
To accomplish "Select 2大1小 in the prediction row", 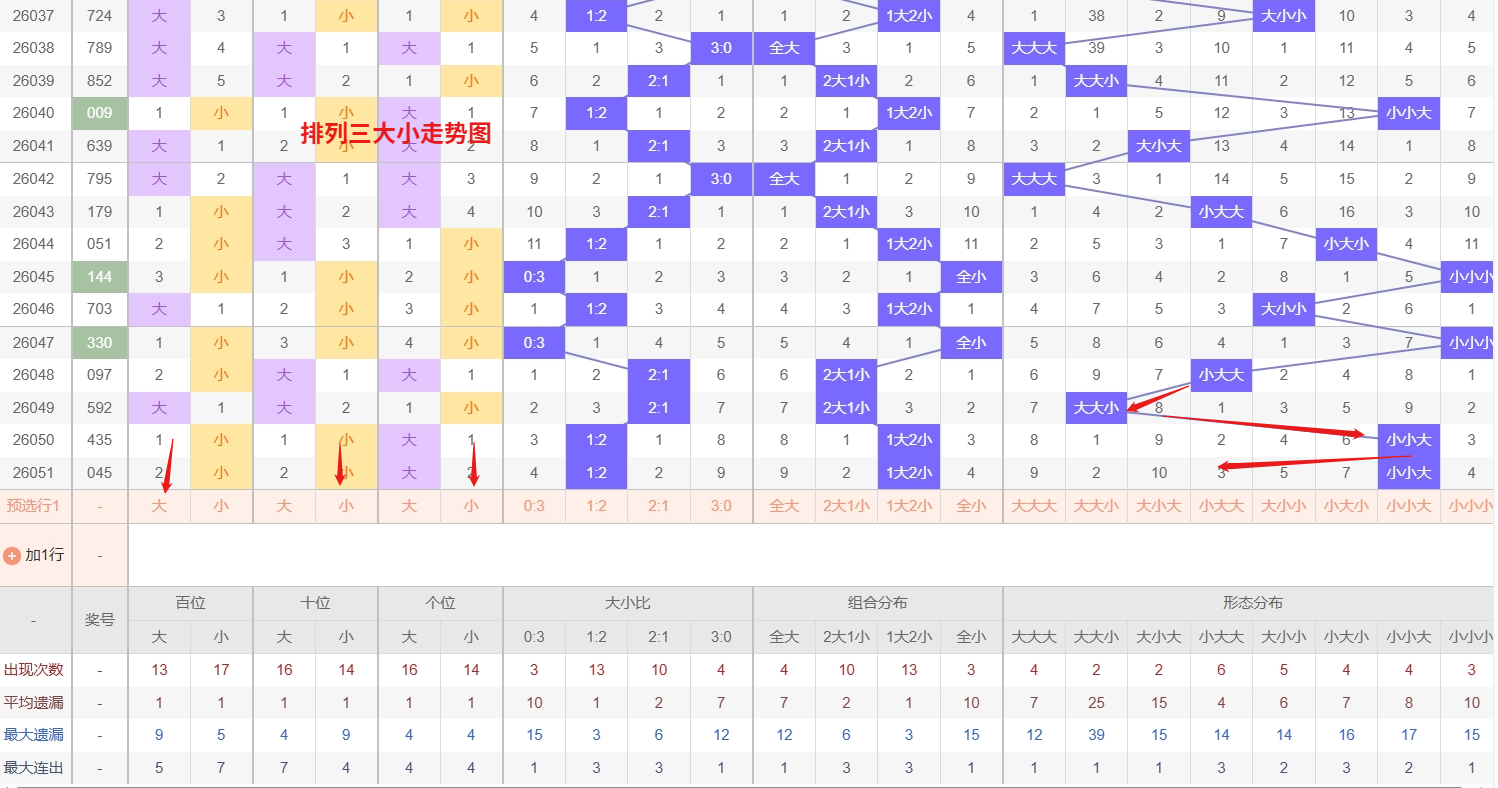I will [x=846, y=506].
